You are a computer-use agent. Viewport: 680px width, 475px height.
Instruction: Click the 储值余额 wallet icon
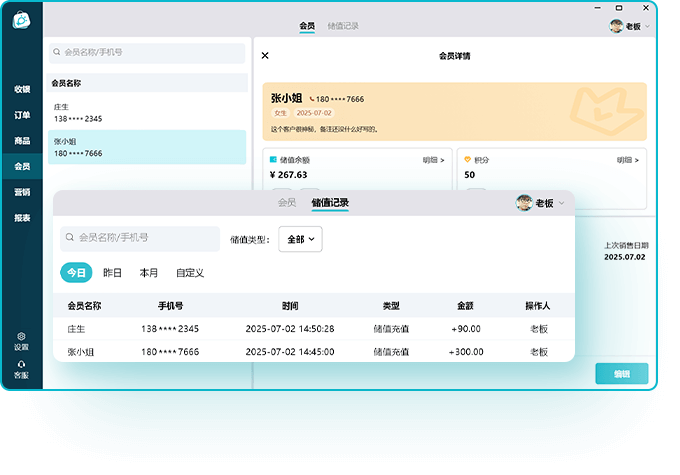273,160
